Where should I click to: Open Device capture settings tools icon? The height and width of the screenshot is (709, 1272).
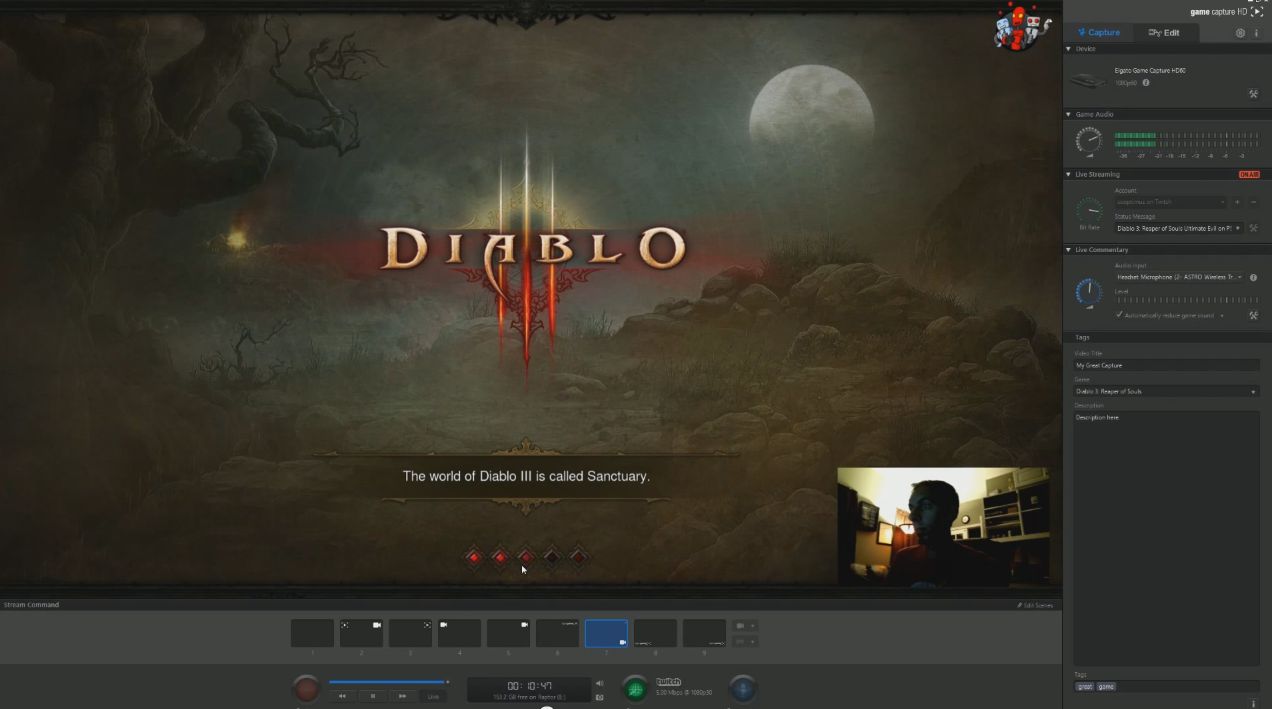pyautogui.click(x=1253, y=94)
